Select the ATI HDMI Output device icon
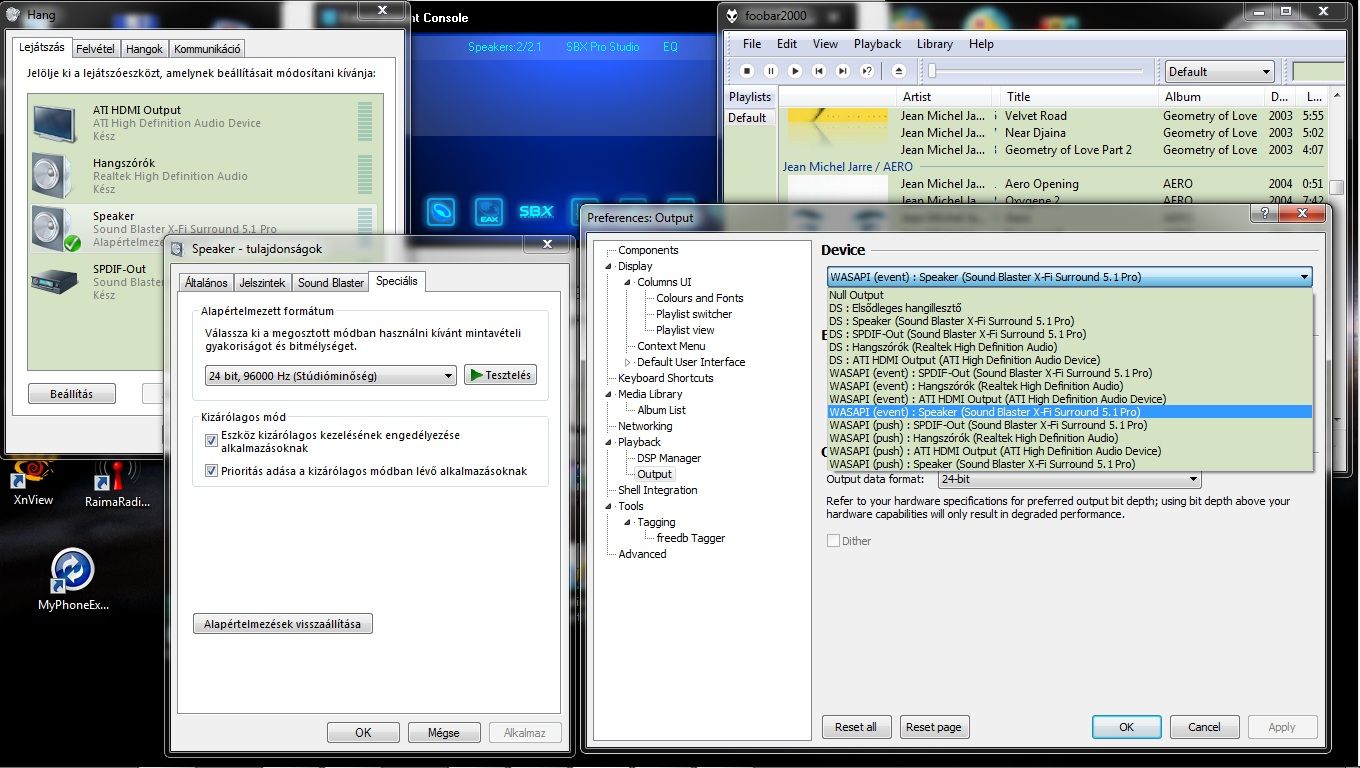The width and height of the screenshot is (1360, 768). click(52, 122)
